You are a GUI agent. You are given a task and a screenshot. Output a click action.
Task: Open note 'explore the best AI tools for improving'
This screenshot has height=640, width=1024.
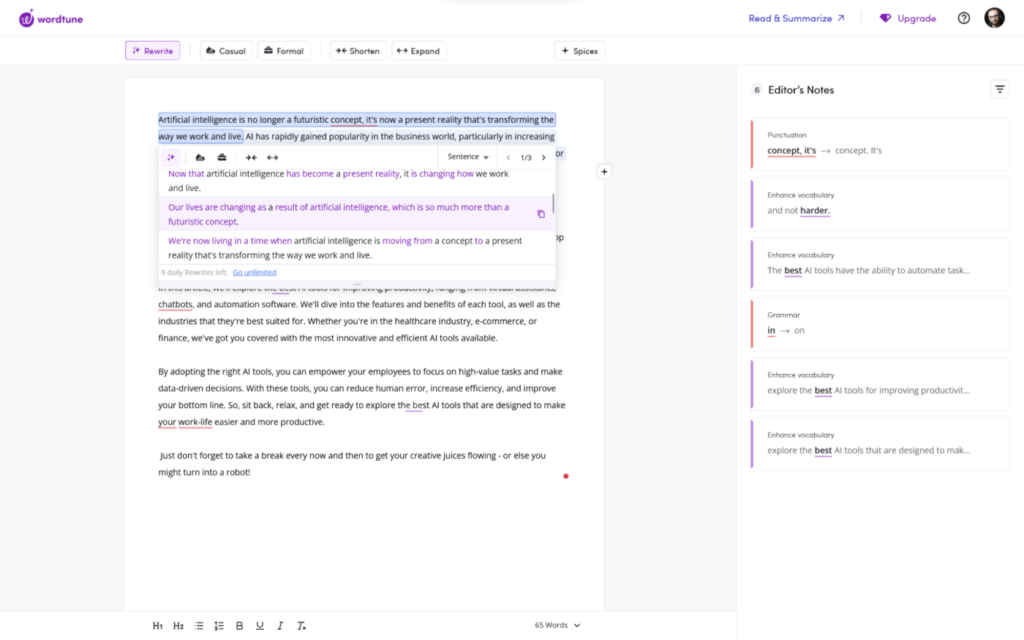point(880,384)
